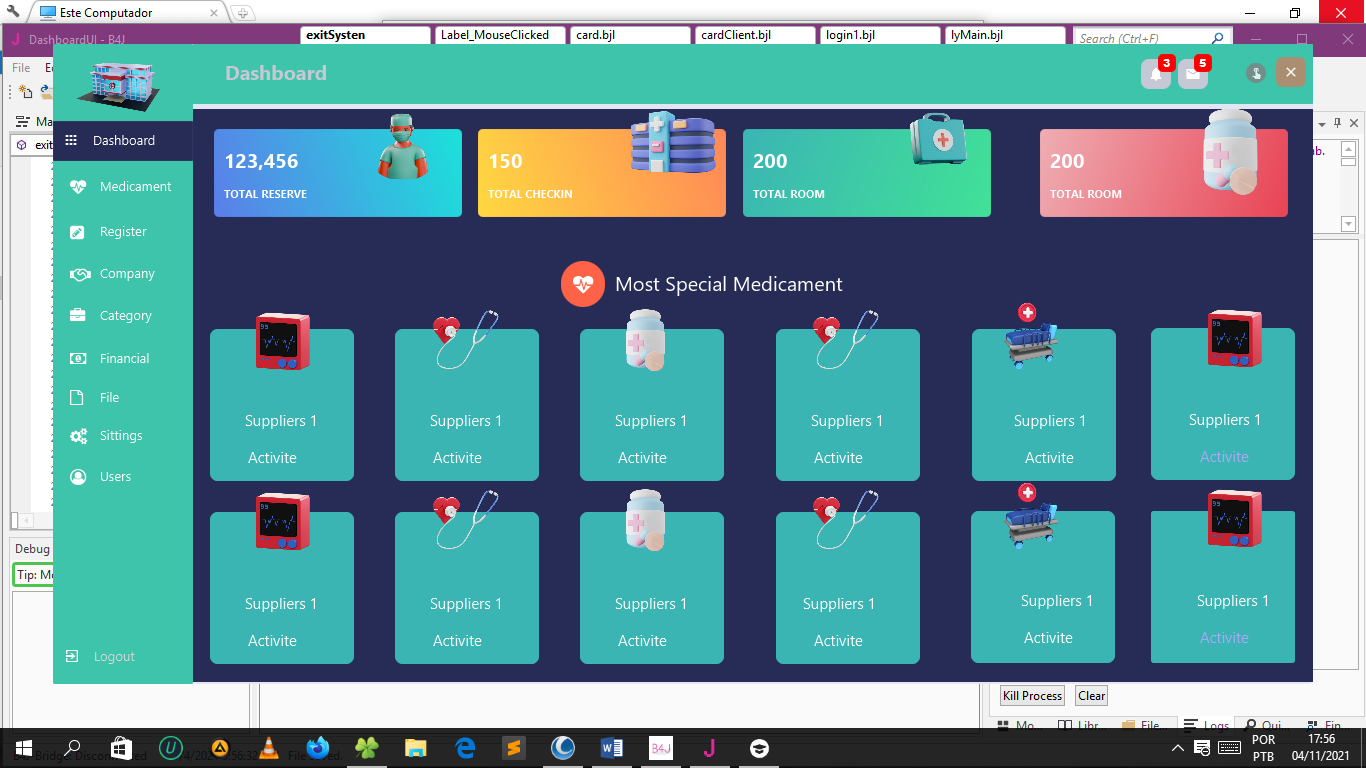Click the round user profile icon in the header

pos(1256,73)
